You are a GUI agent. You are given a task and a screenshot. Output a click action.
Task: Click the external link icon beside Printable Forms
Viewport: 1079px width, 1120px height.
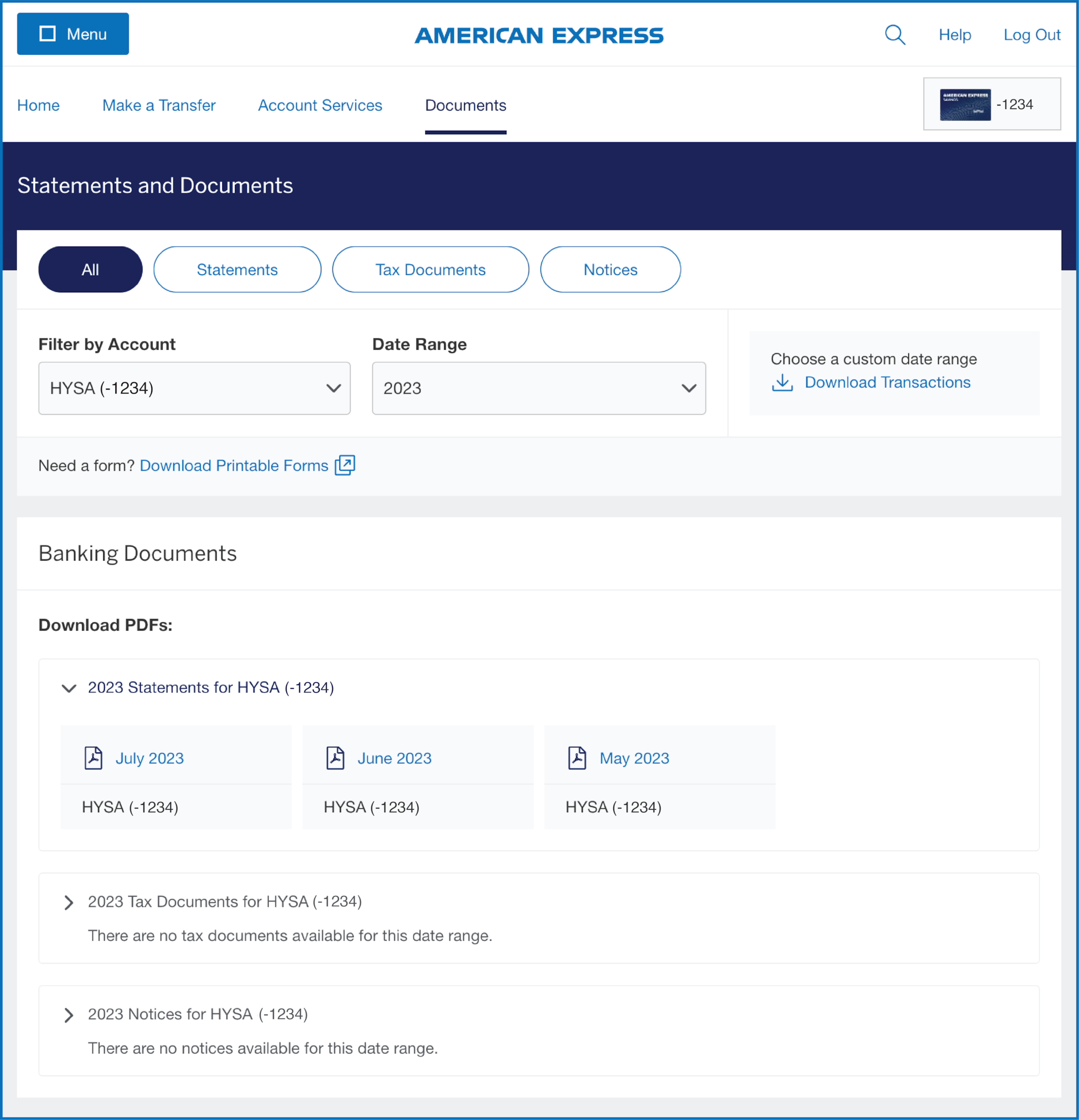(x=345, y=465)
